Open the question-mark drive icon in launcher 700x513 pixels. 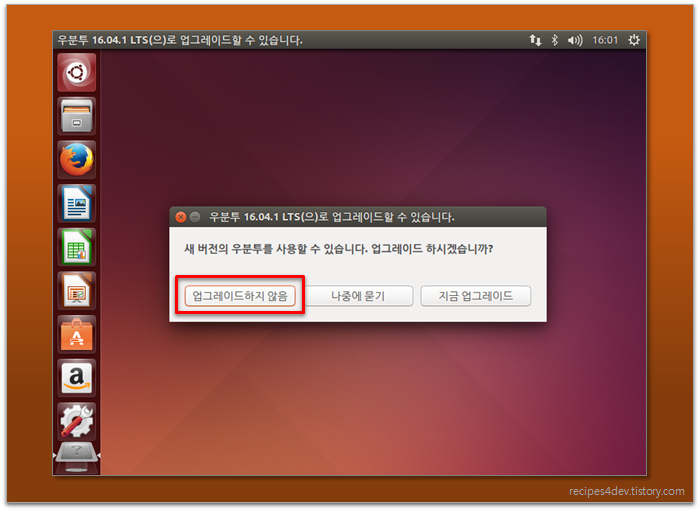point(76,456)
